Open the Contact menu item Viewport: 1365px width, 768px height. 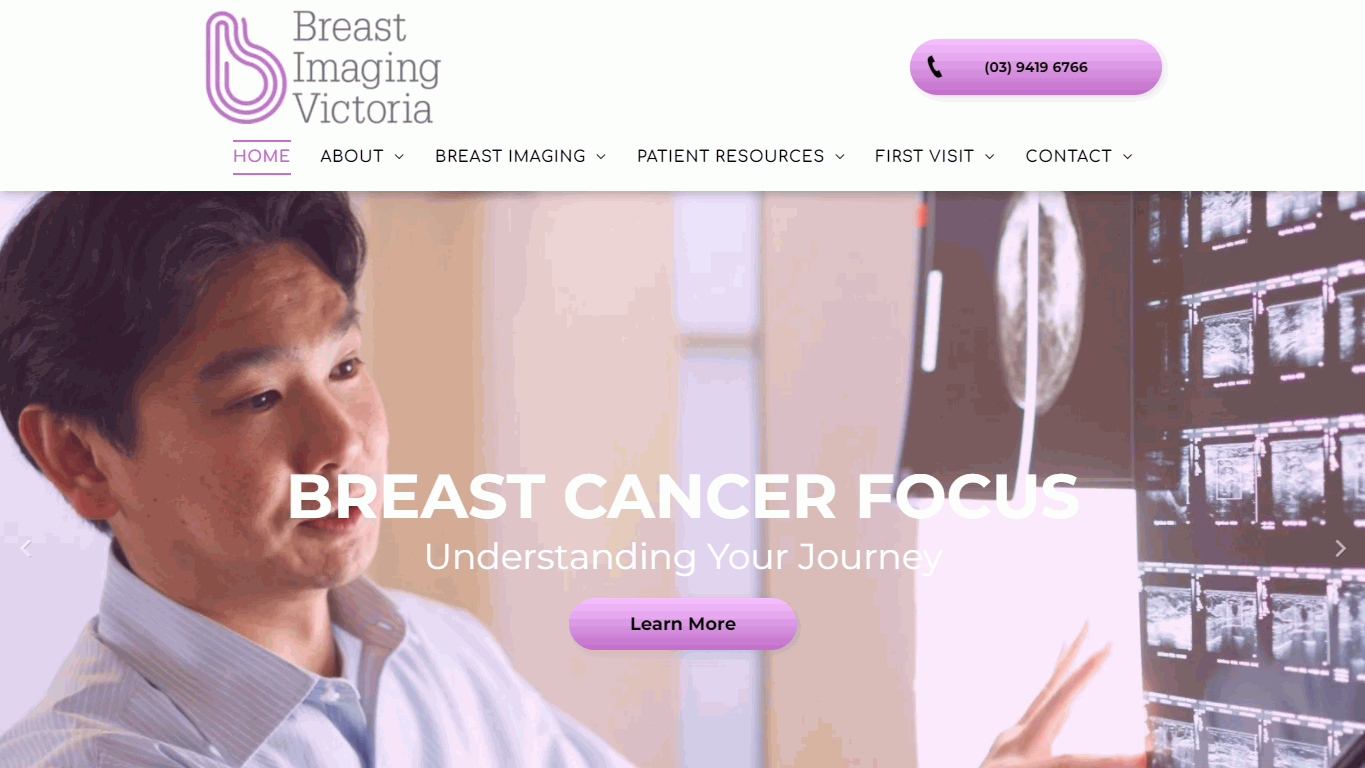coord(1068,156)
